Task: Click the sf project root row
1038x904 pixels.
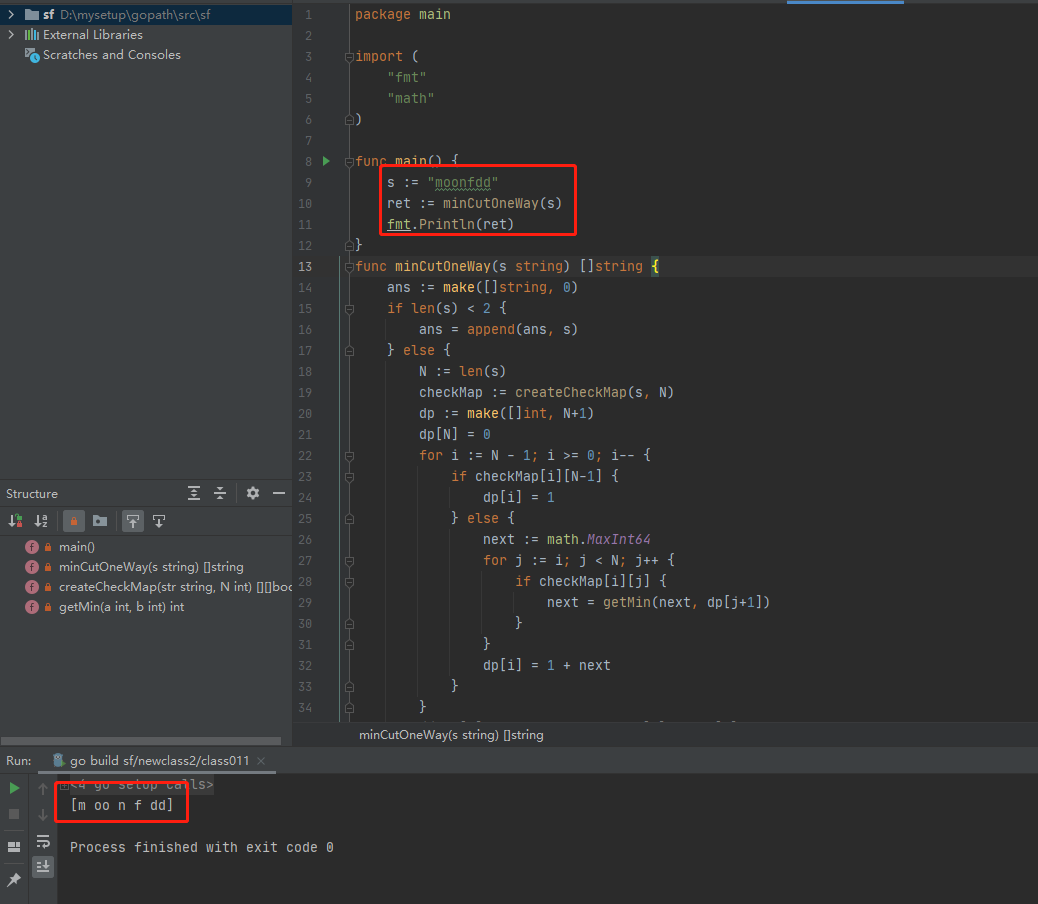Action: coord(146,14)
